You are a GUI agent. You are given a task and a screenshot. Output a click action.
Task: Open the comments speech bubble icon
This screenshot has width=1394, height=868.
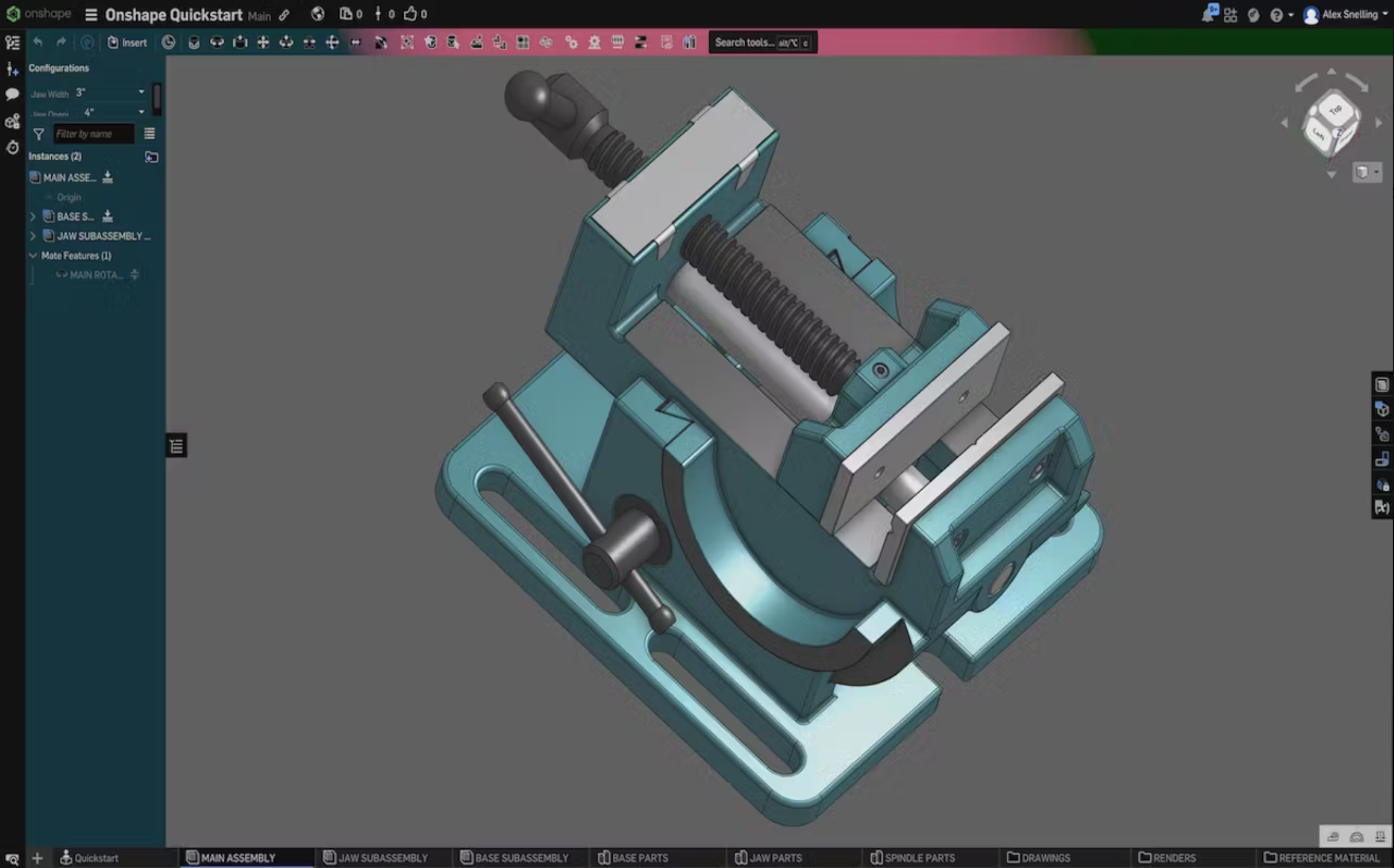click(12, 94)
